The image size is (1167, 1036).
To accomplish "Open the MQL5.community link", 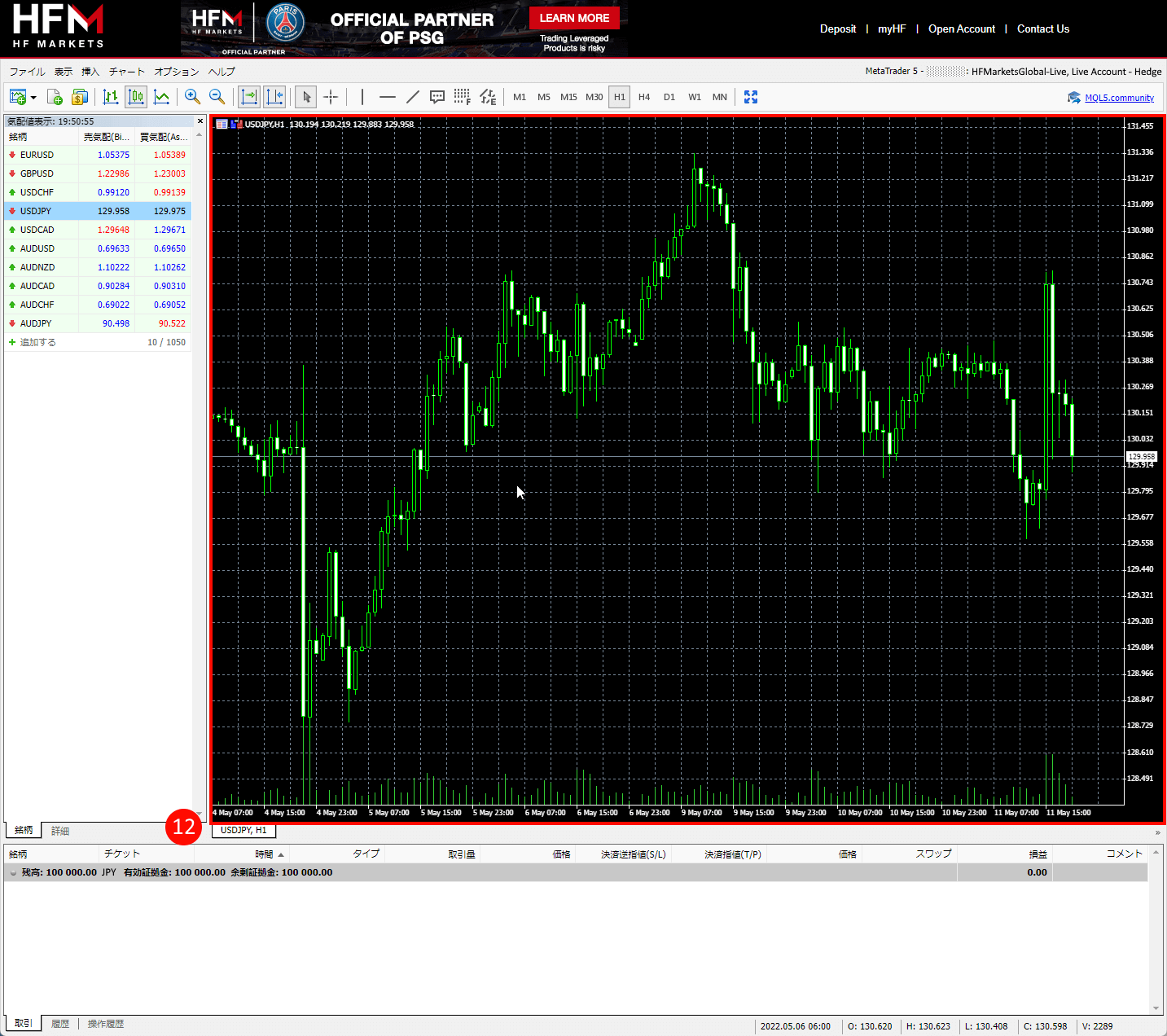I will [1119, 97].
